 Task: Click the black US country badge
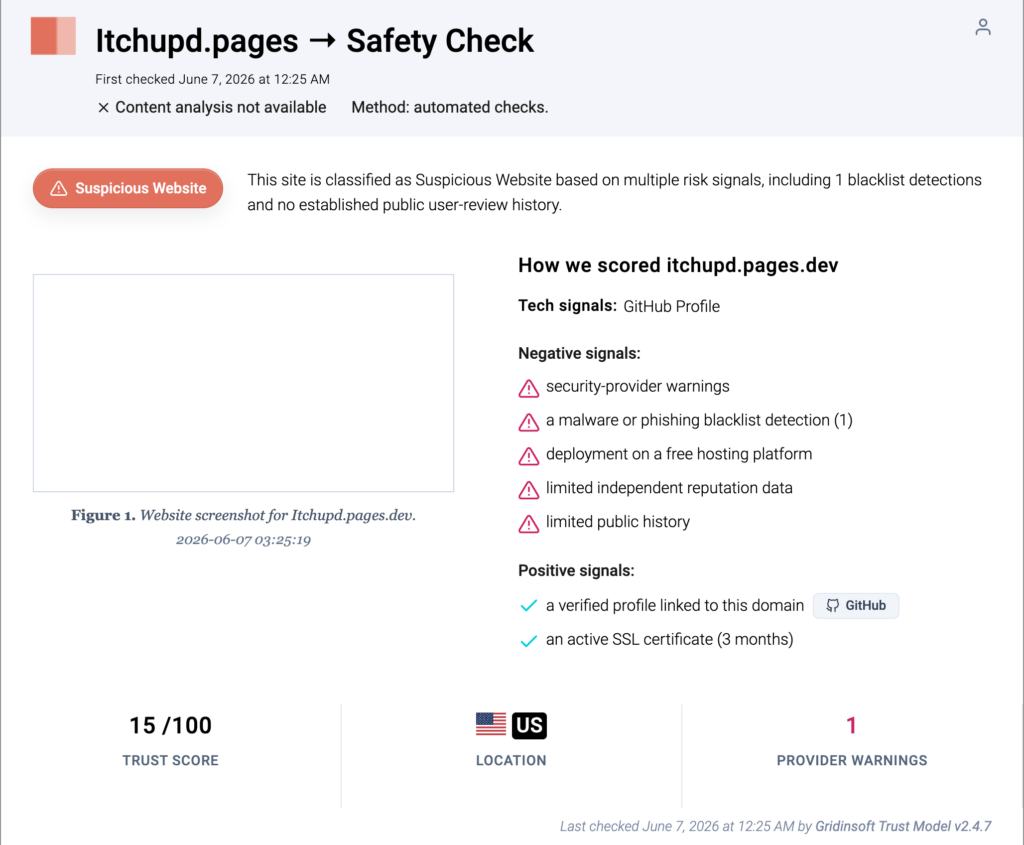[529, 725]
